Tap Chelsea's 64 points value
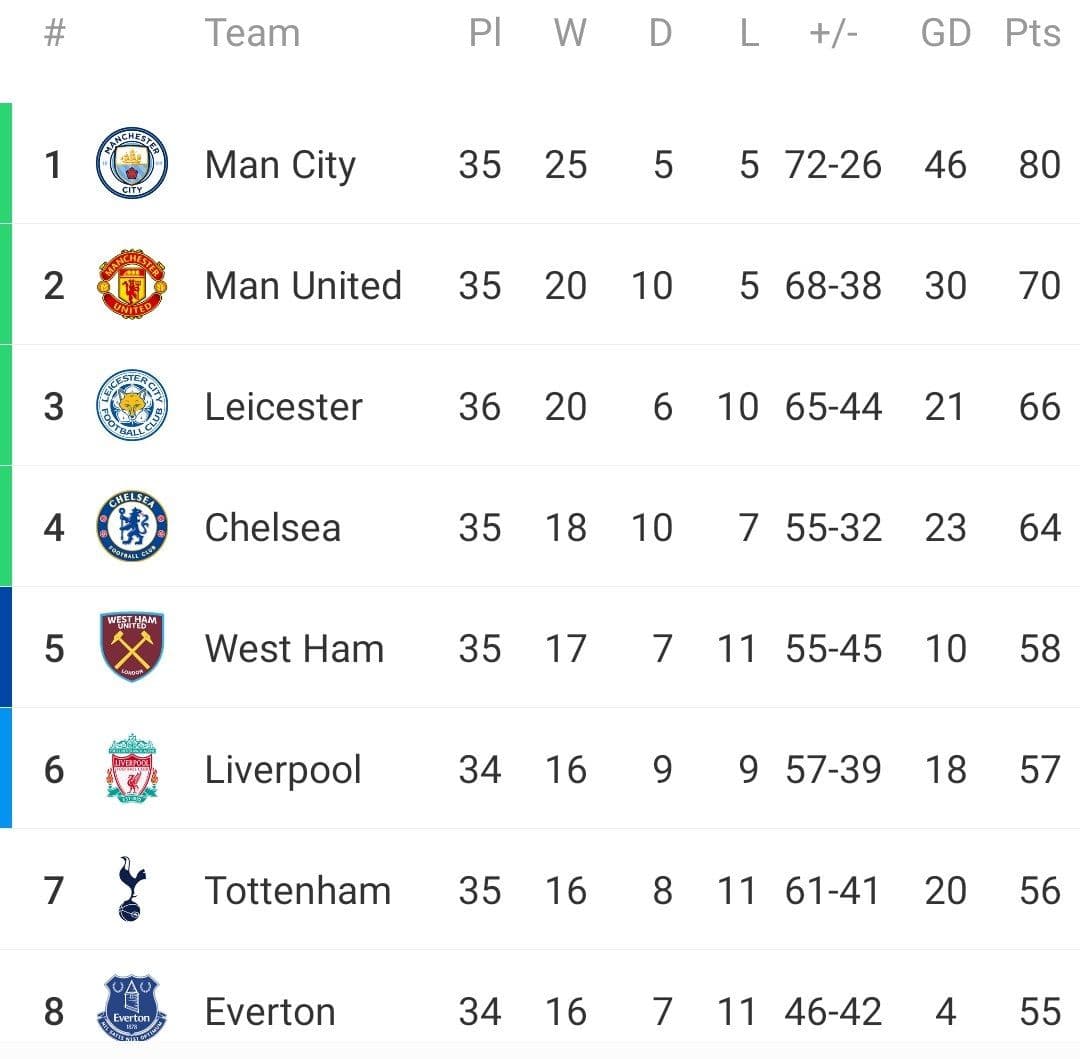1080x1059 pixels. tap(1039, 528)
